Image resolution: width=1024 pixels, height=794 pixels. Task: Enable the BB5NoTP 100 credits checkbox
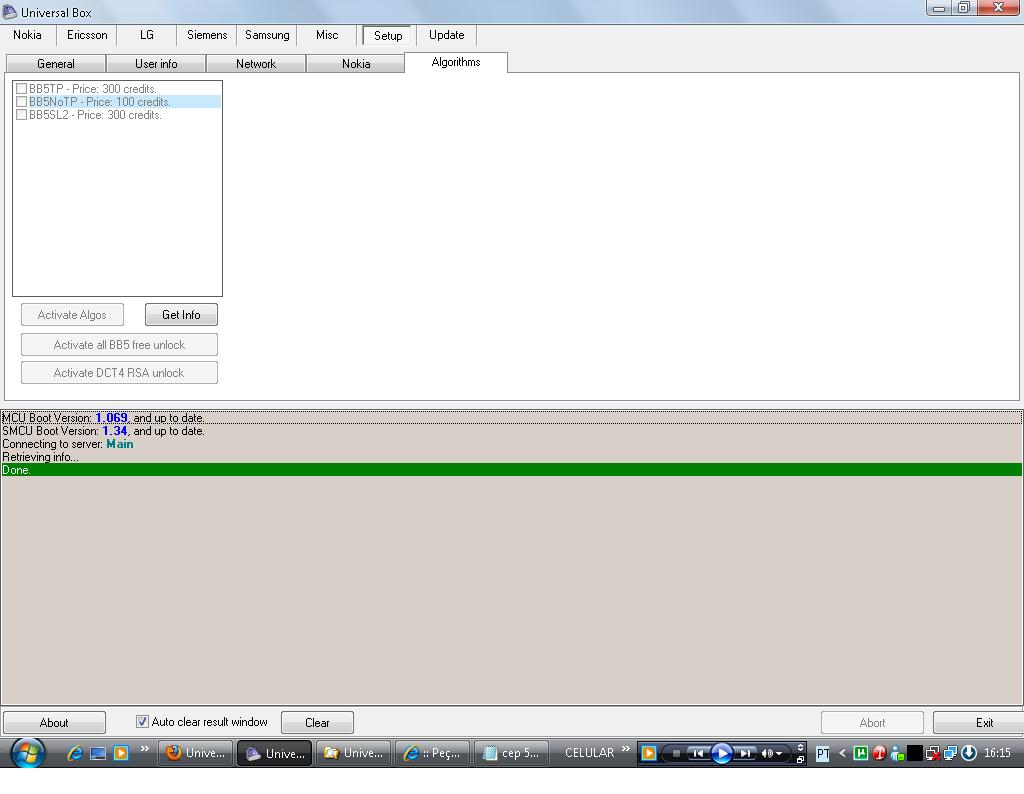coord(21,102)
